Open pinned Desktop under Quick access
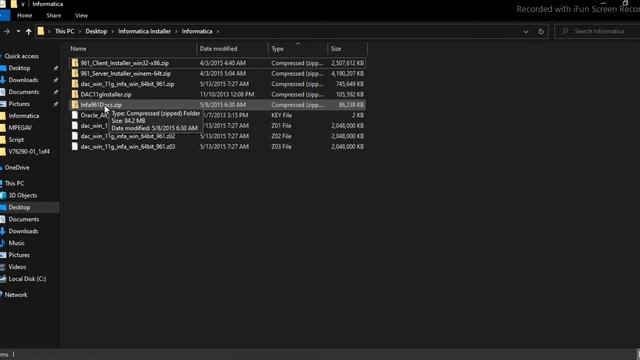The width and height of the screenshot is (640, 360). [19, 68]
